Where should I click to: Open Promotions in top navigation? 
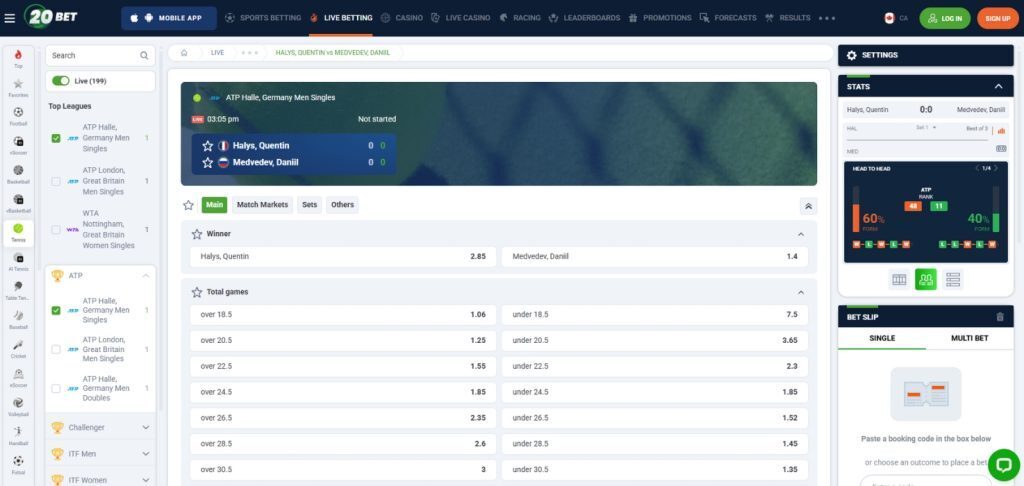658,18
